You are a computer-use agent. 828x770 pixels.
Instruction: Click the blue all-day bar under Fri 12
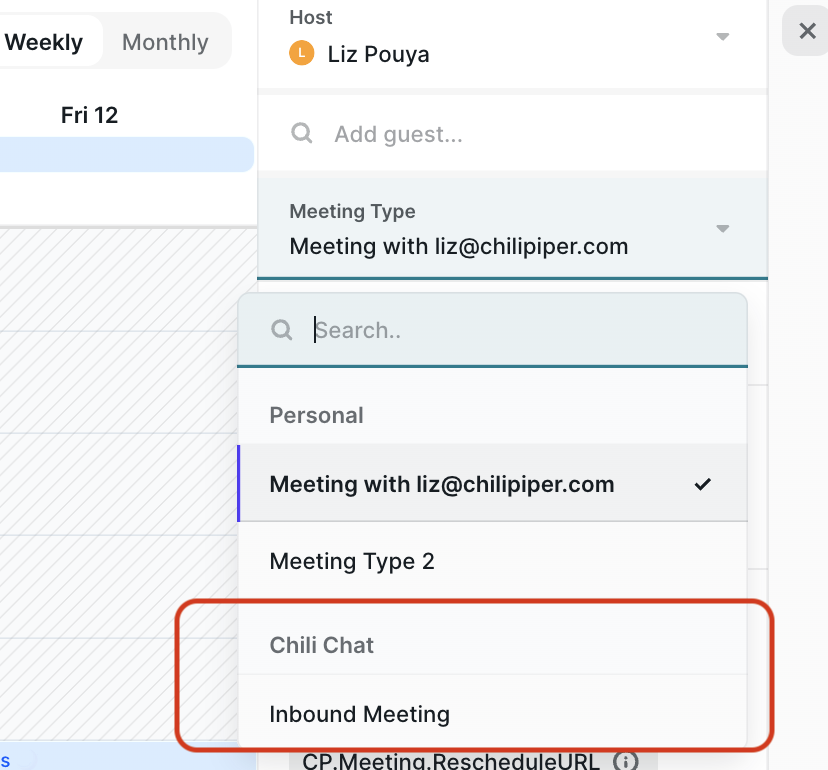[x=127, y=154]
